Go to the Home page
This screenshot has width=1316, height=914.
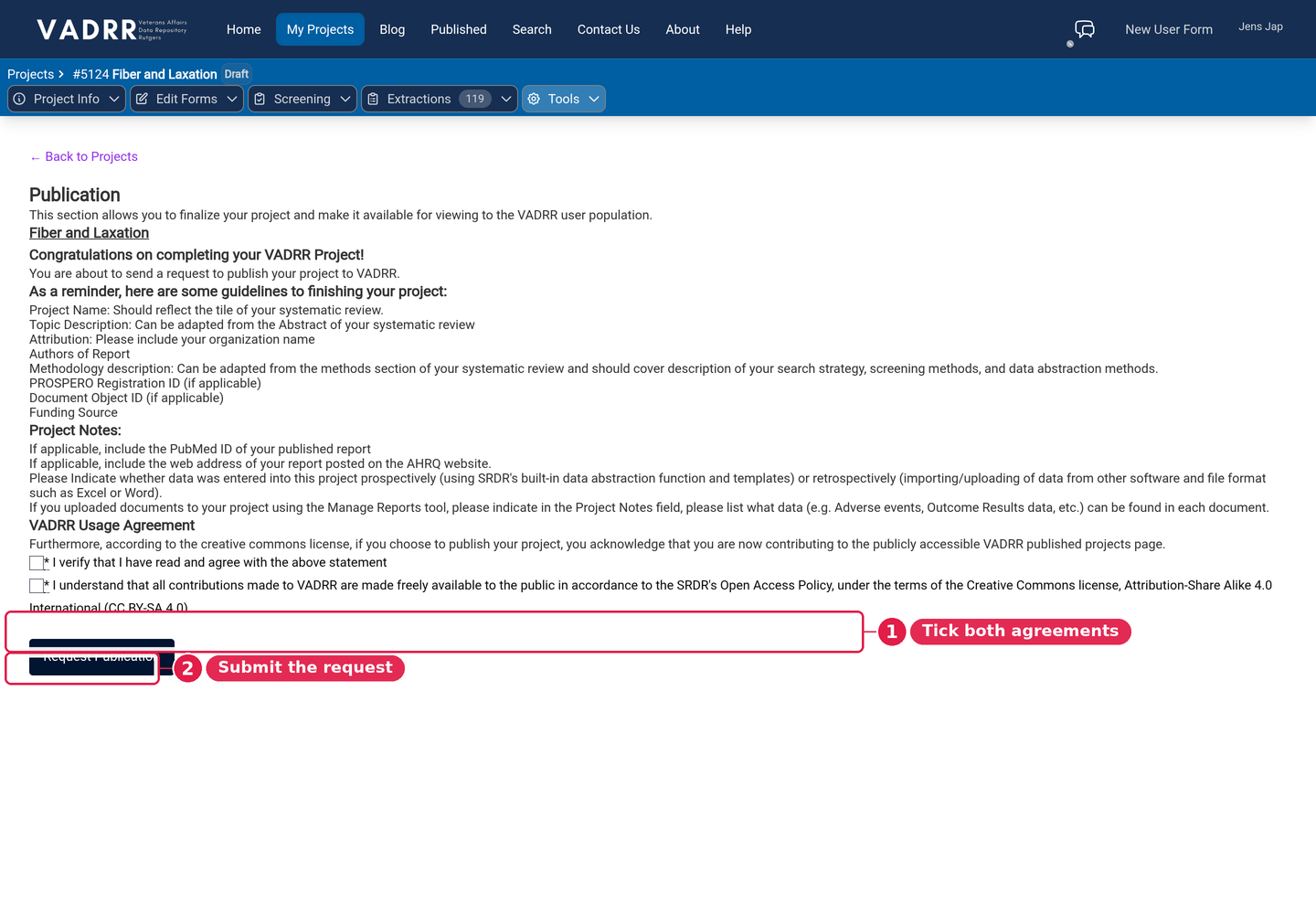(244, 29)
